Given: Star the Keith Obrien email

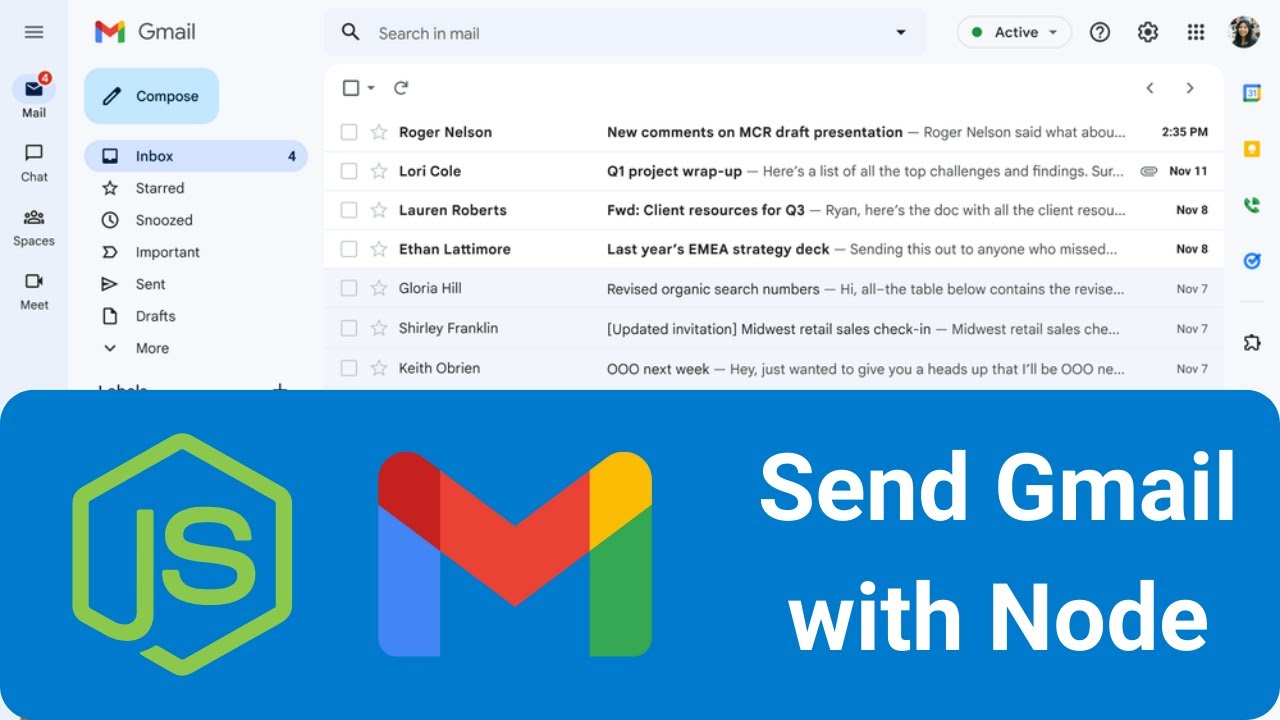Looking at the screenshot, I should click(379, 368).
